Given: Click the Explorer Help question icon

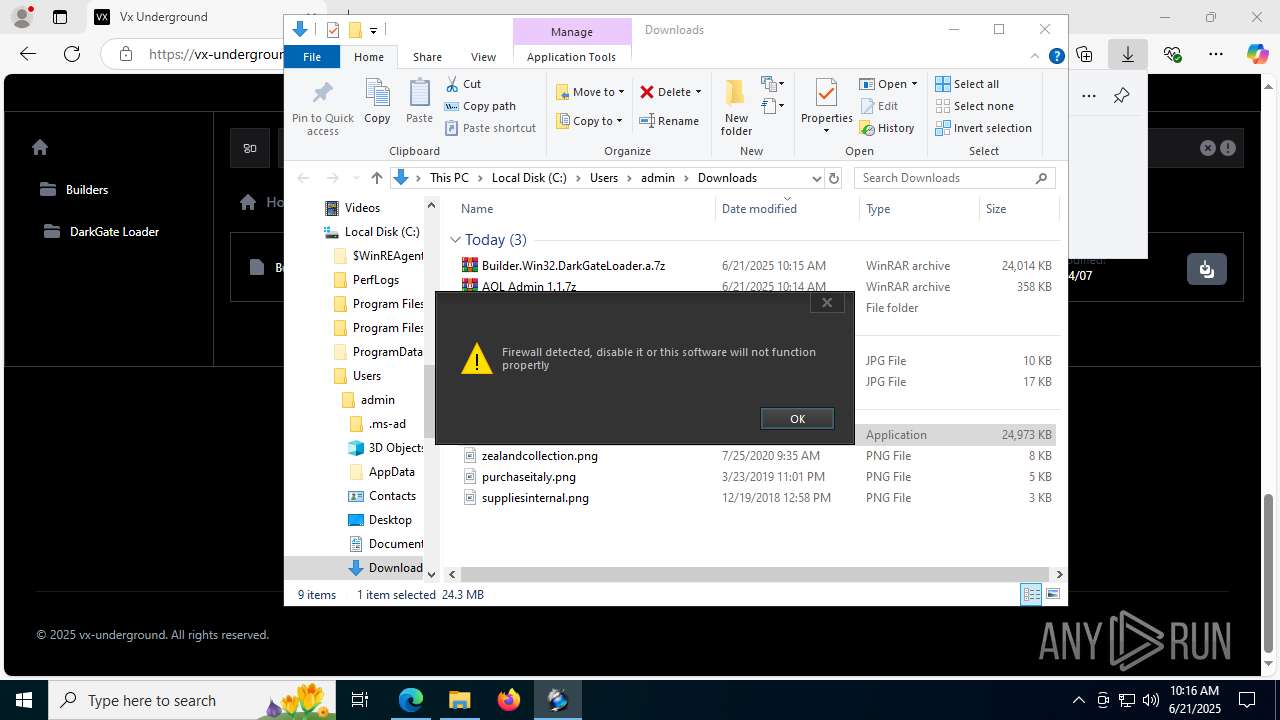Looking at the screenshot, I should (1056, 57).
